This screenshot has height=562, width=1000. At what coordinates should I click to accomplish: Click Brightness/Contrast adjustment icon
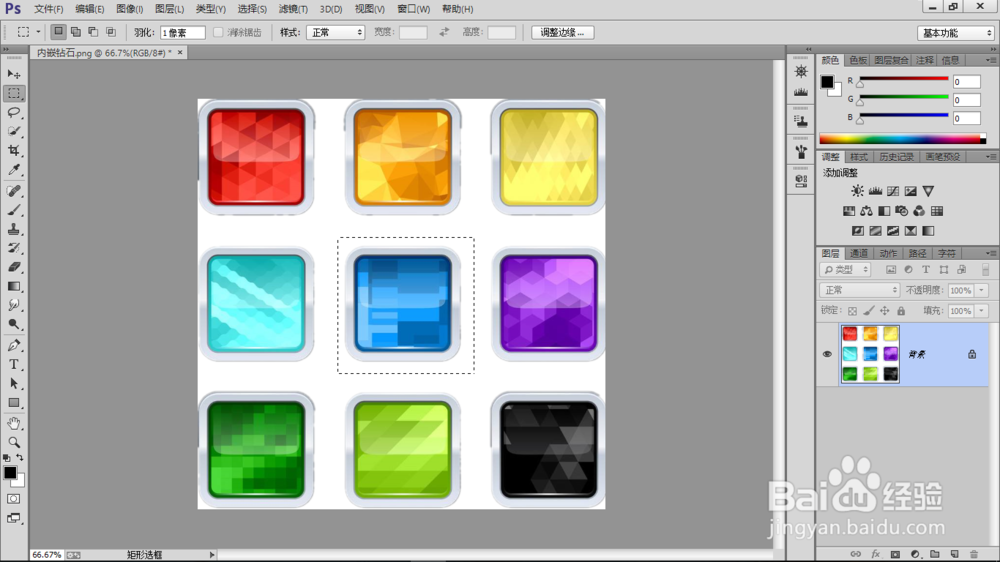858,191
